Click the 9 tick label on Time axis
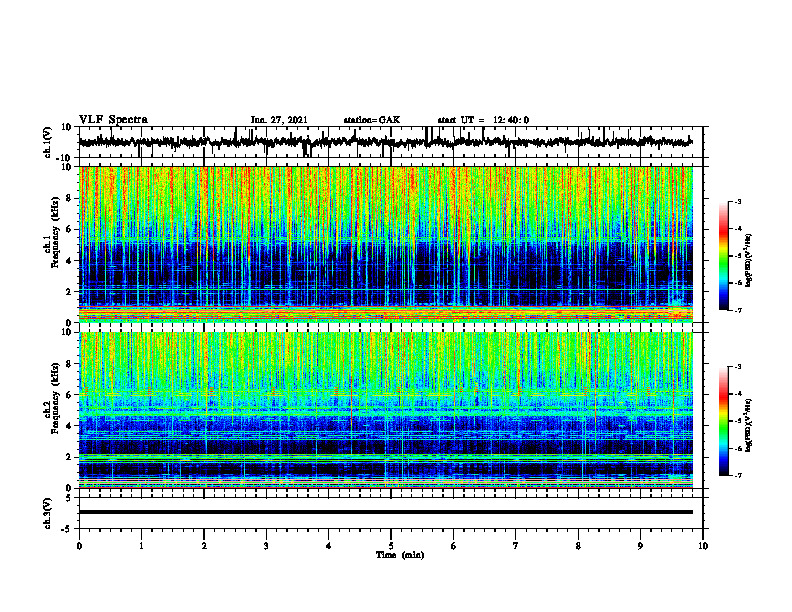The height and width of the screenshot is (612, 792). click(640, 546)
